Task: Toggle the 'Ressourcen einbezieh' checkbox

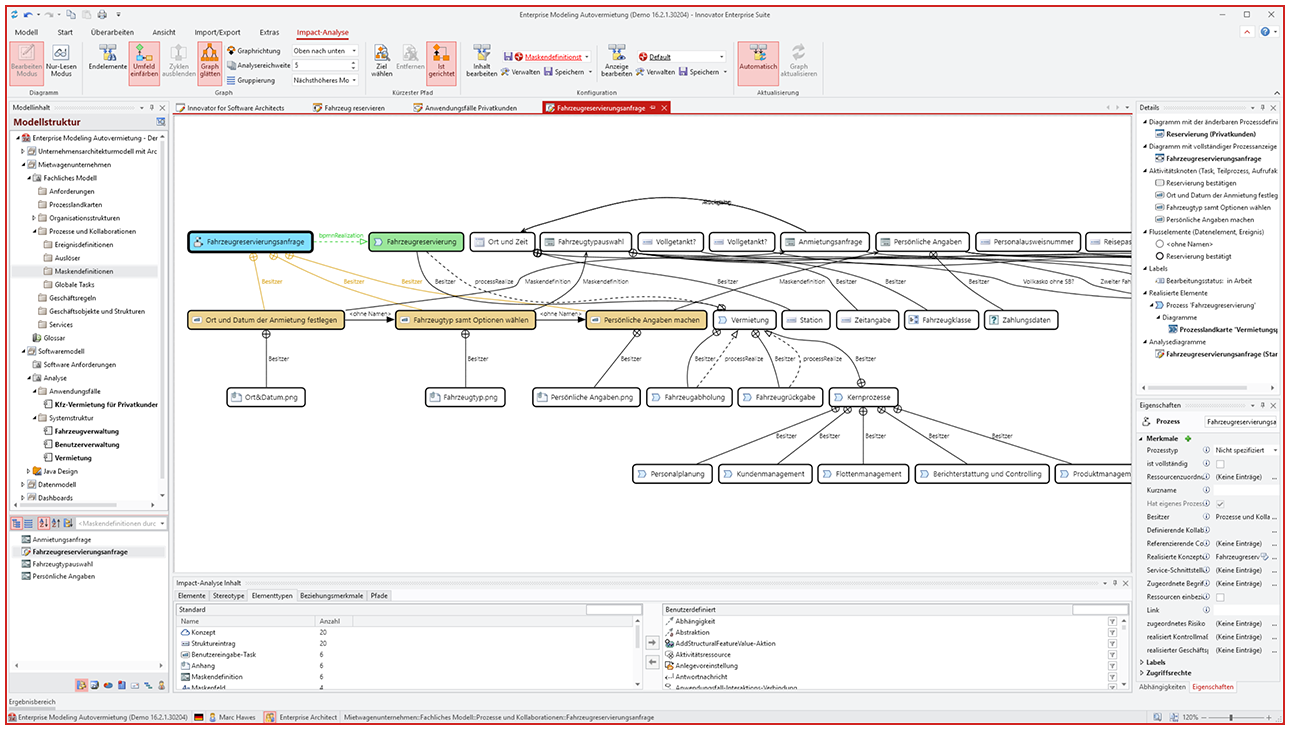Action: pyautogui.click(x=1220, y=598)
